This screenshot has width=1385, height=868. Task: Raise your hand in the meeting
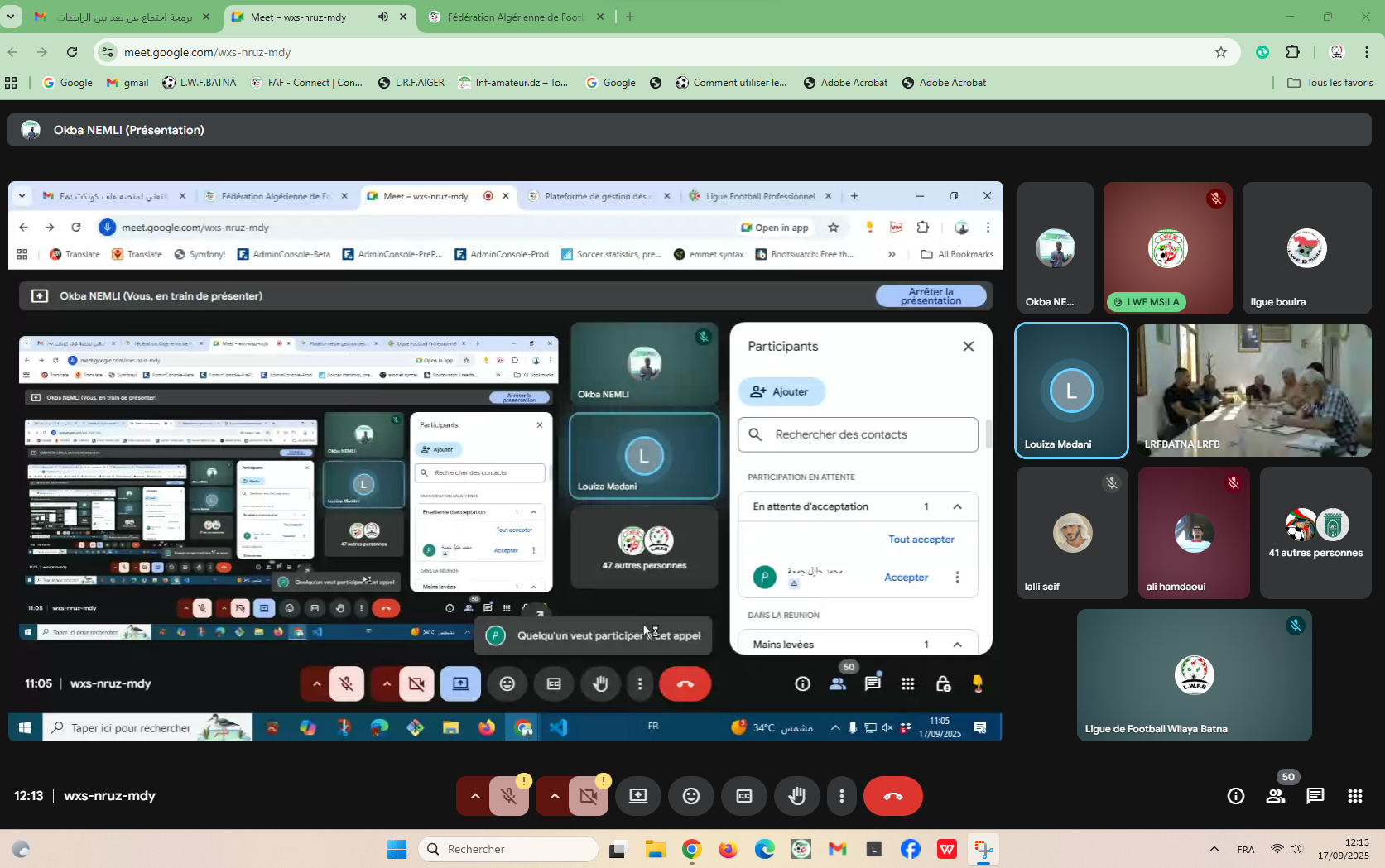[796, 796]
